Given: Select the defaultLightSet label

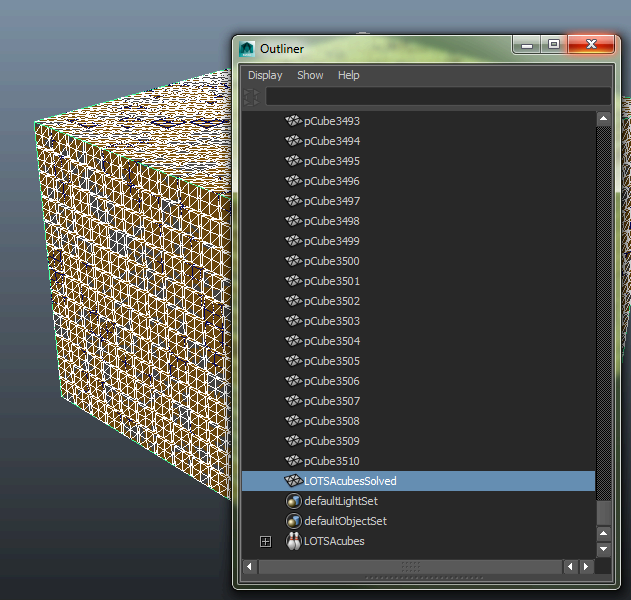Looking at the screenshot, I should [341, 501].
